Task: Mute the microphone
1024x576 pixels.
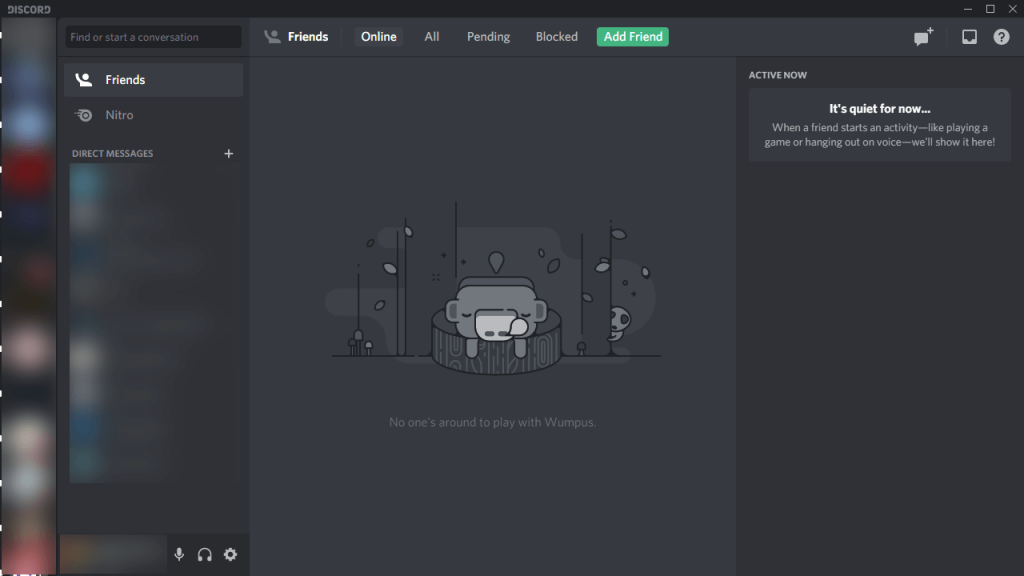Action: pyautogui.click(x=179, y=554)
